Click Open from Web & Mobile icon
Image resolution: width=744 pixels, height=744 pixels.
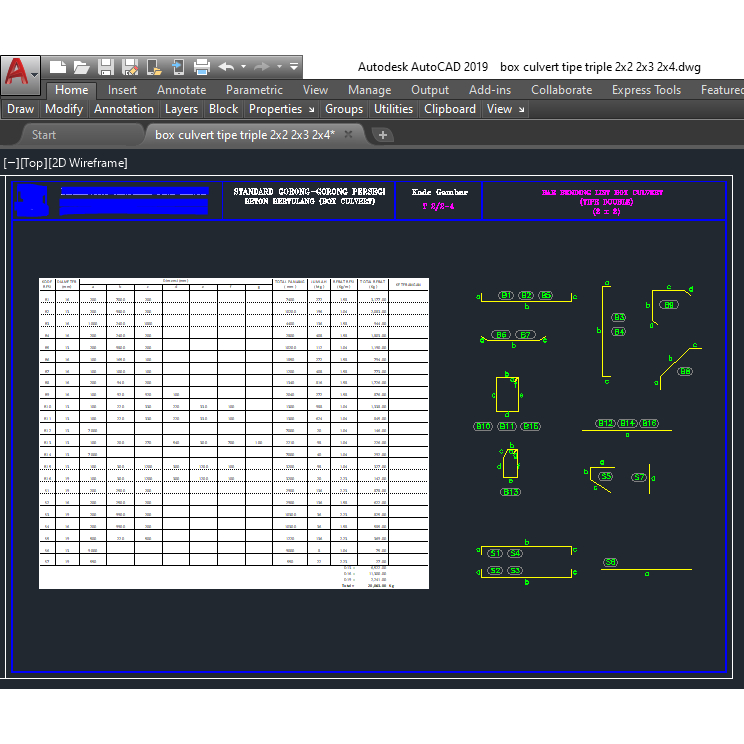(x=154, y=67)
